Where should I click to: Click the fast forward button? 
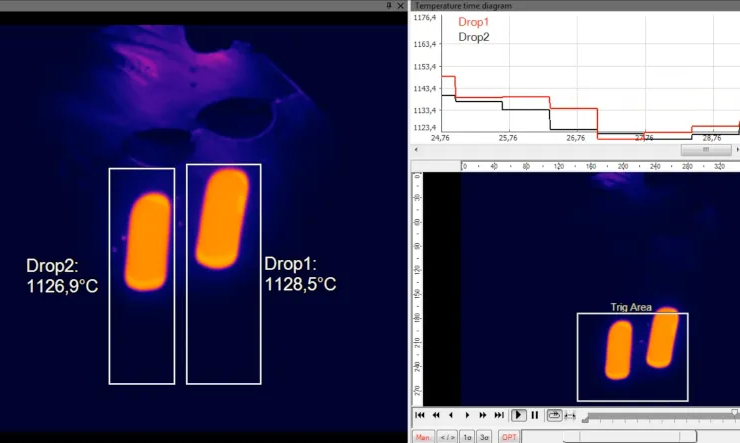click(x=483, y=415)
